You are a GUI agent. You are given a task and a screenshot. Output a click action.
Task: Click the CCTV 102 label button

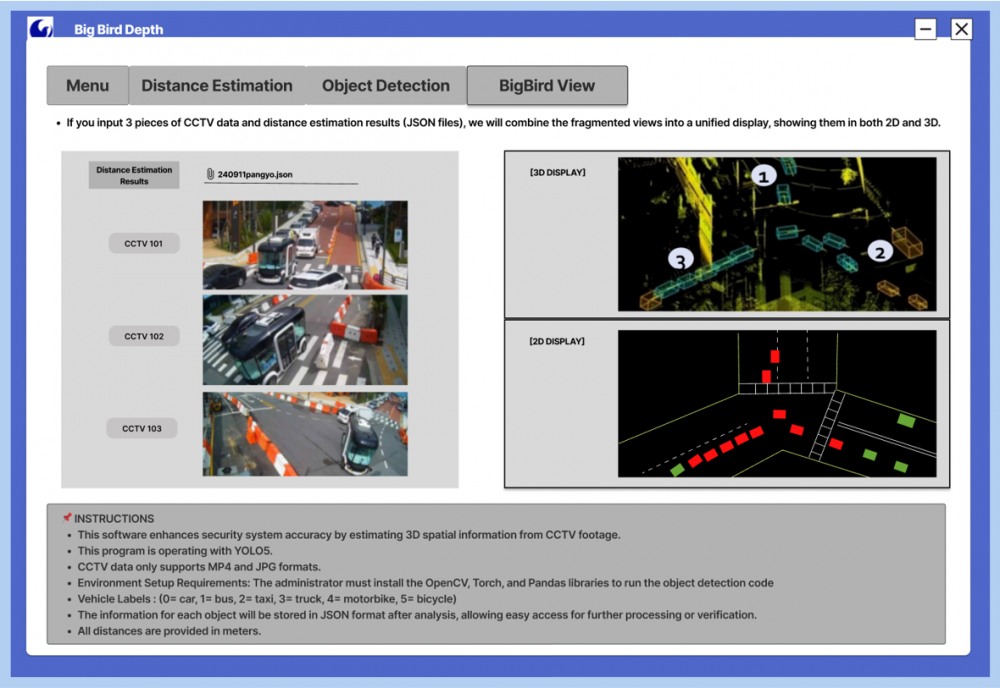[144, 337]
